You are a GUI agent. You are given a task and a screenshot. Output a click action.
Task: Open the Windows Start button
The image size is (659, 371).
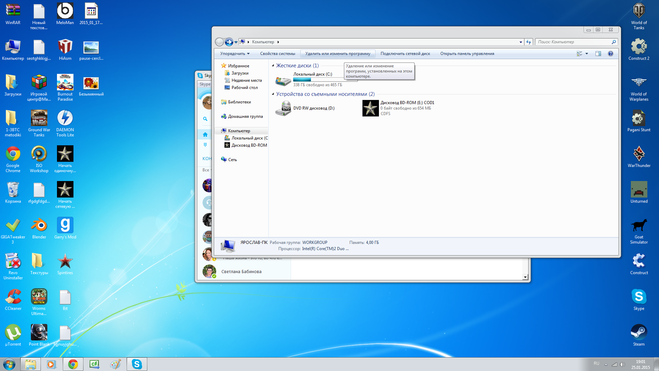coord(9,364)
